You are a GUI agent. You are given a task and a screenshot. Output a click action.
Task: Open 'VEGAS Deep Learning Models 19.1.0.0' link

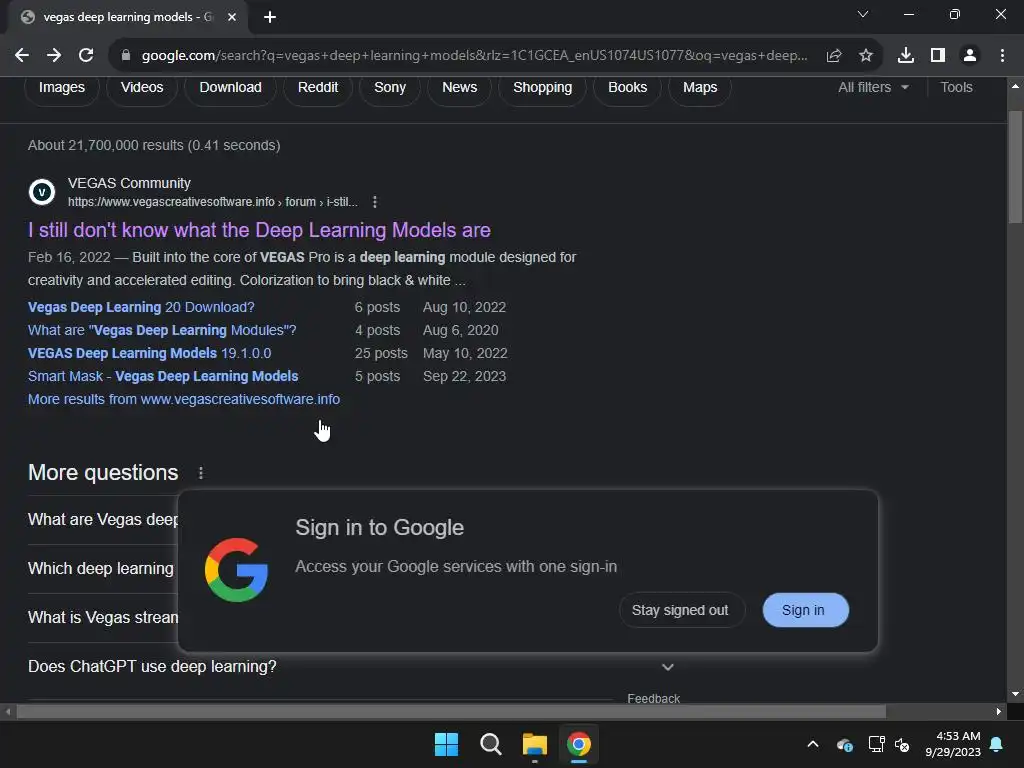pos(150,353)
